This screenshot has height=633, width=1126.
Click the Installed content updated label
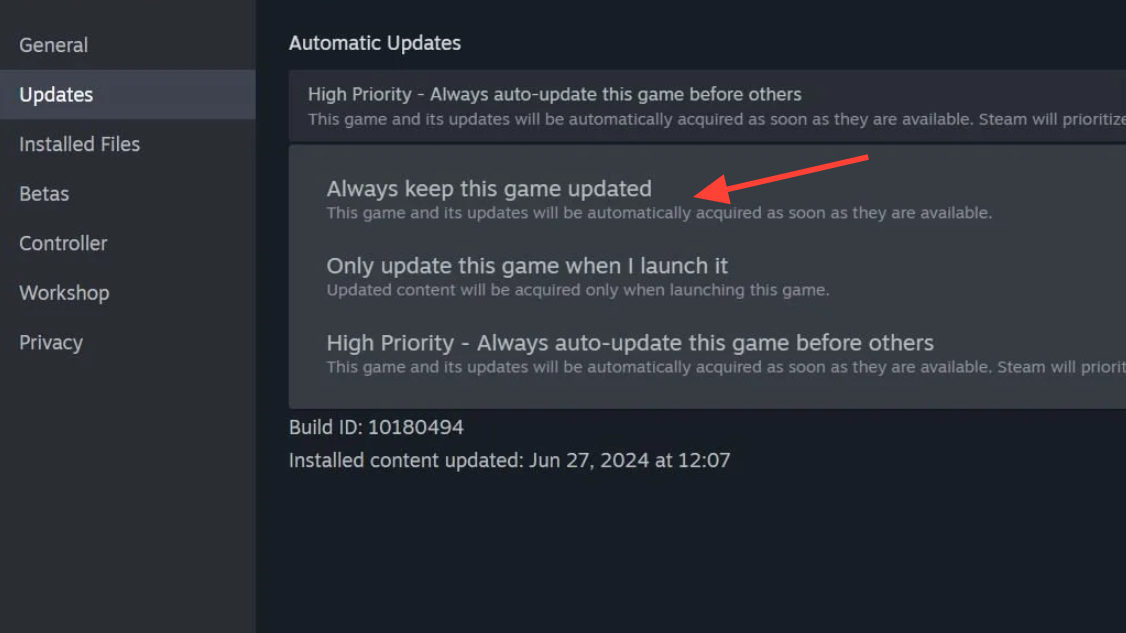pos(406,460)
